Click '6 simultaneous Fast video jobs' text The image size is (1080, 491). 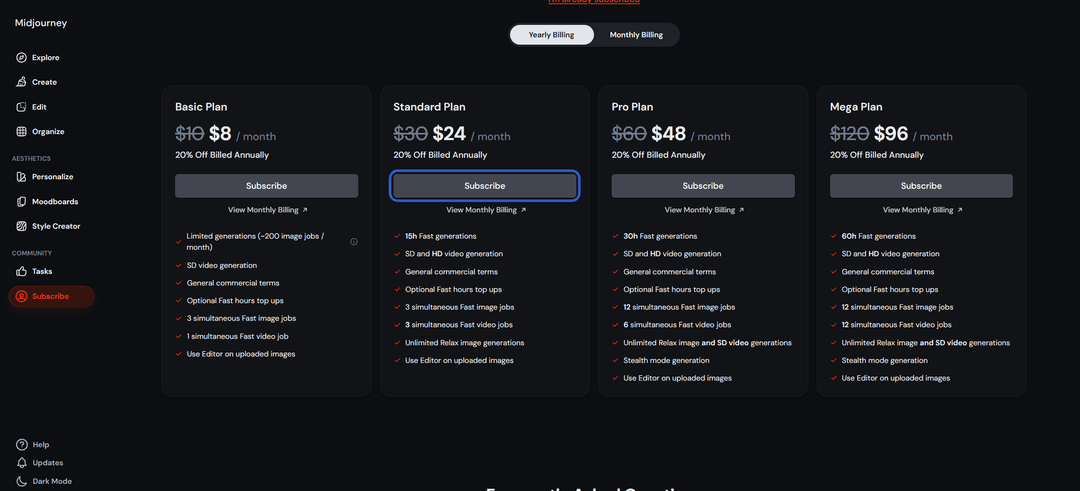pyautogui.click(x=677, y=325)
